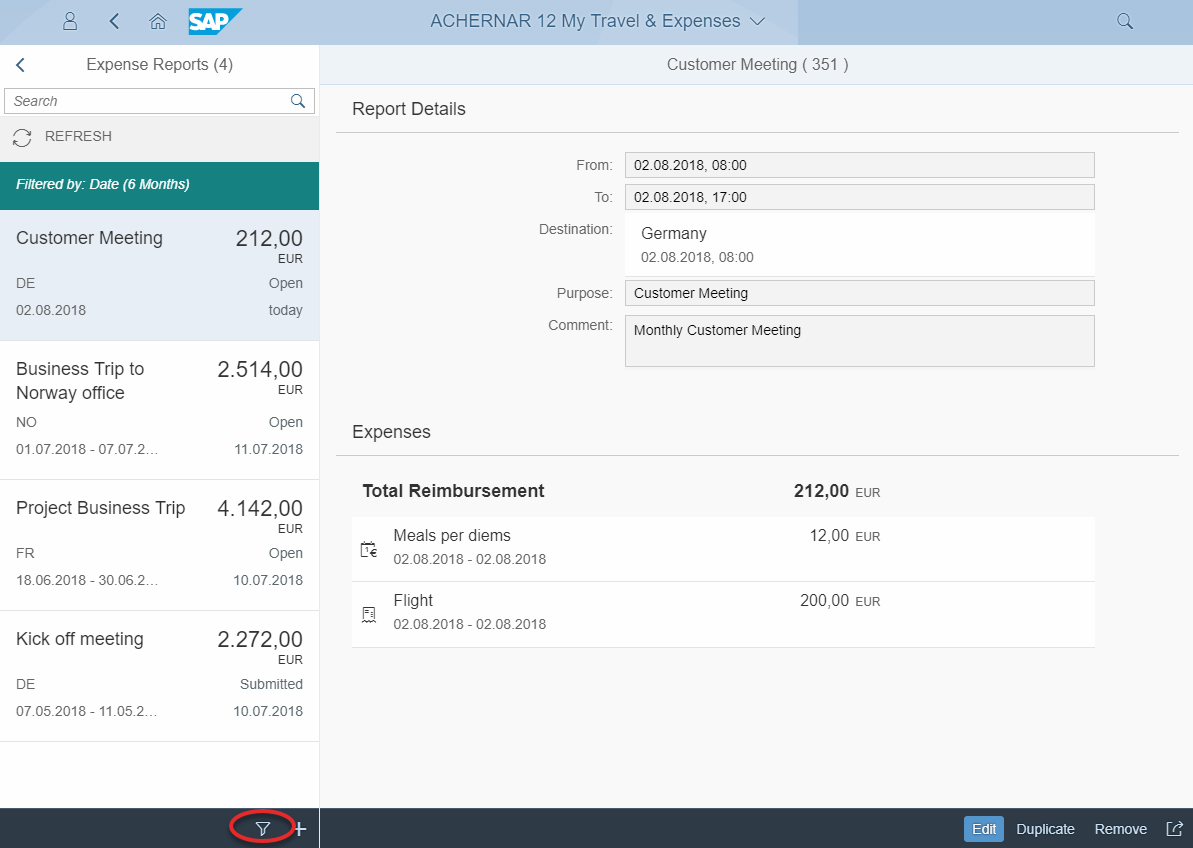
Task: Click the Edit button
Action: pyautogui.click(x=984, y=829)
